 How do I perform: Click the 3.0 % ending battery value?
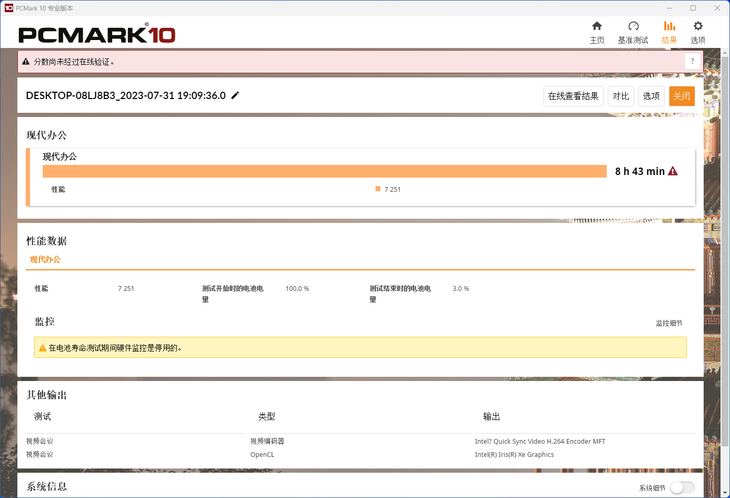coord(461,289)
